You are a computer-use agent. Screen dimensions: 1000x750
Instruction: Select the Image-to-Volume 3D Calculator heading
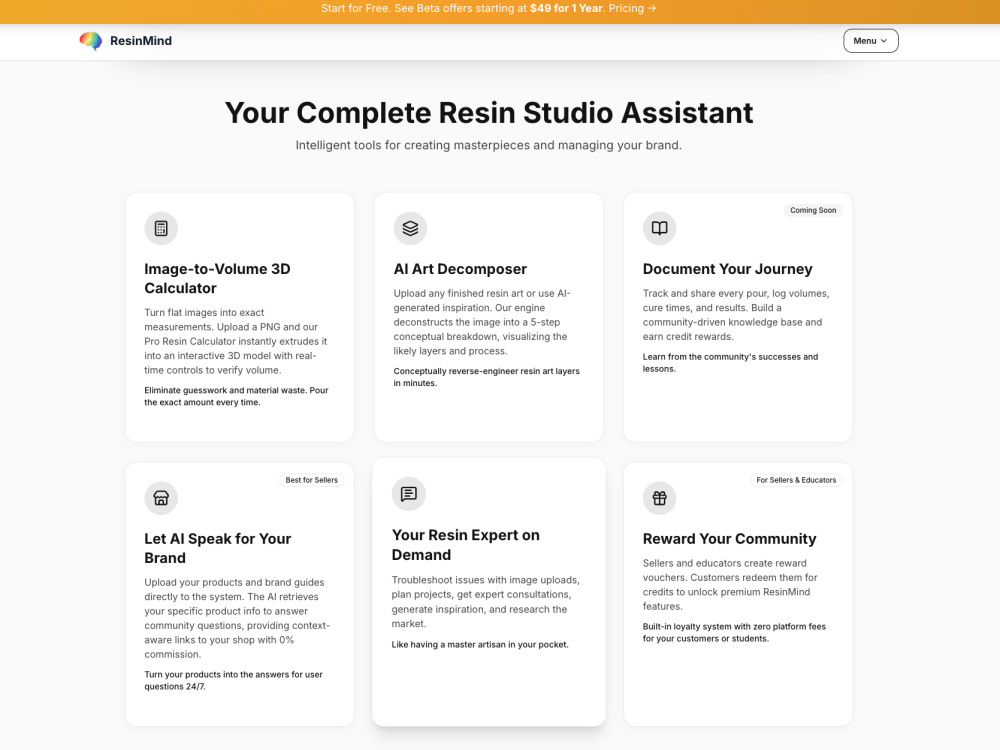coord(217,279)
